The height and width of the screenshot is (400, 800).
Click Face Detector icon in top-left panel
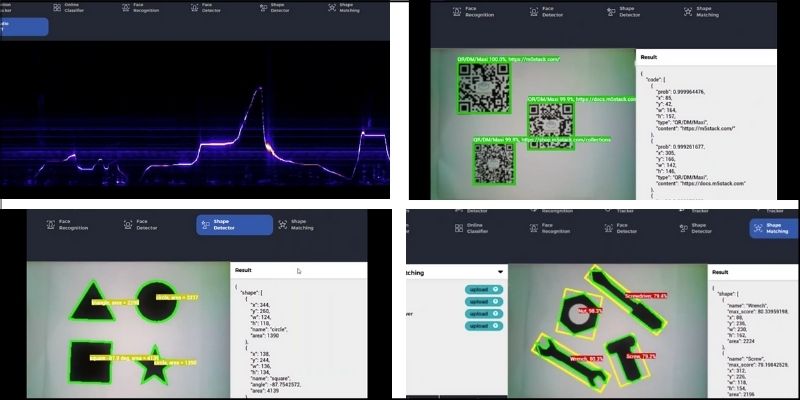coord(194,8)
